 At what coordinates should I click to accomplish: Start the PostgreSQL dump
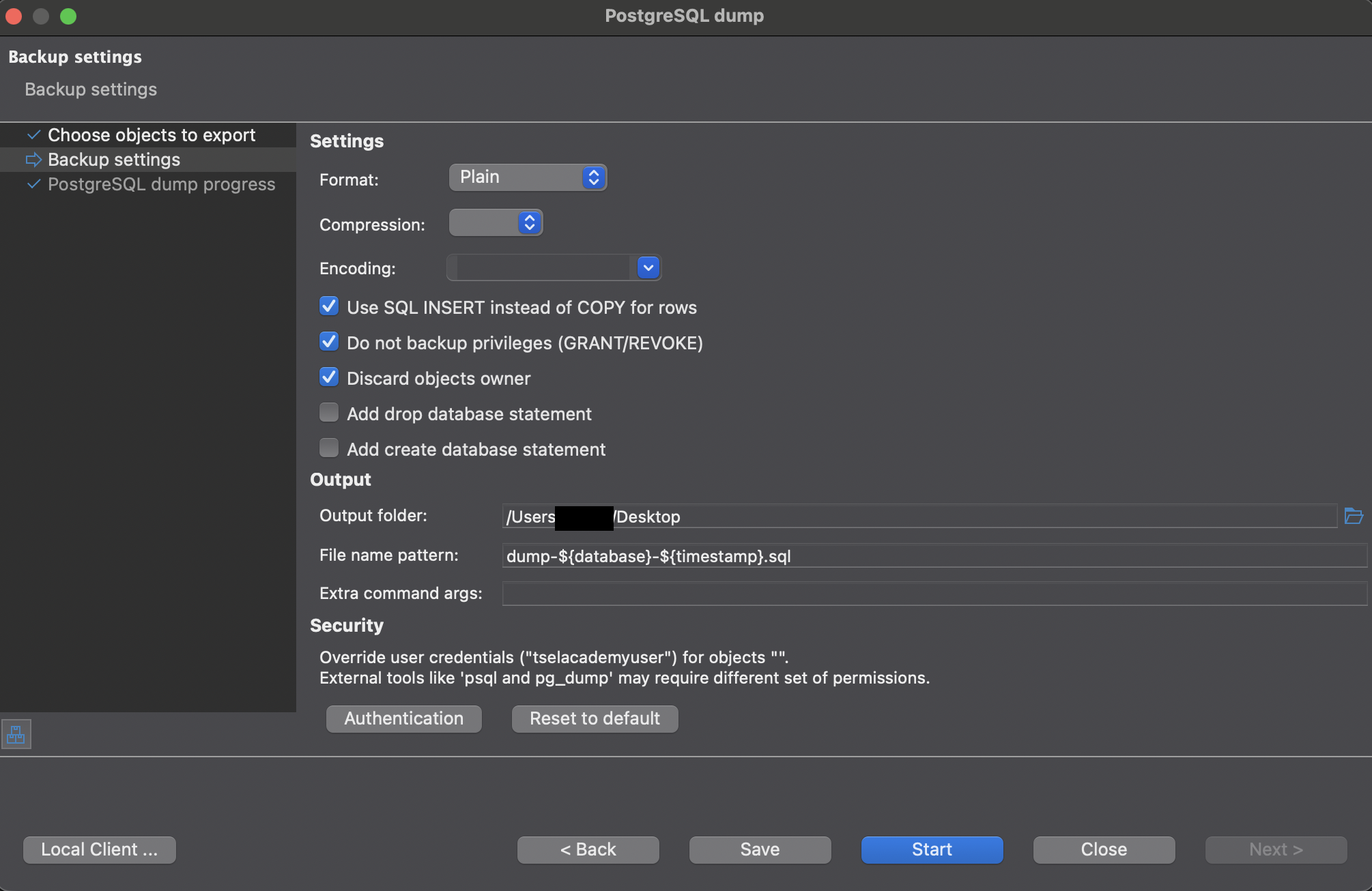click(x=932, y=849)
